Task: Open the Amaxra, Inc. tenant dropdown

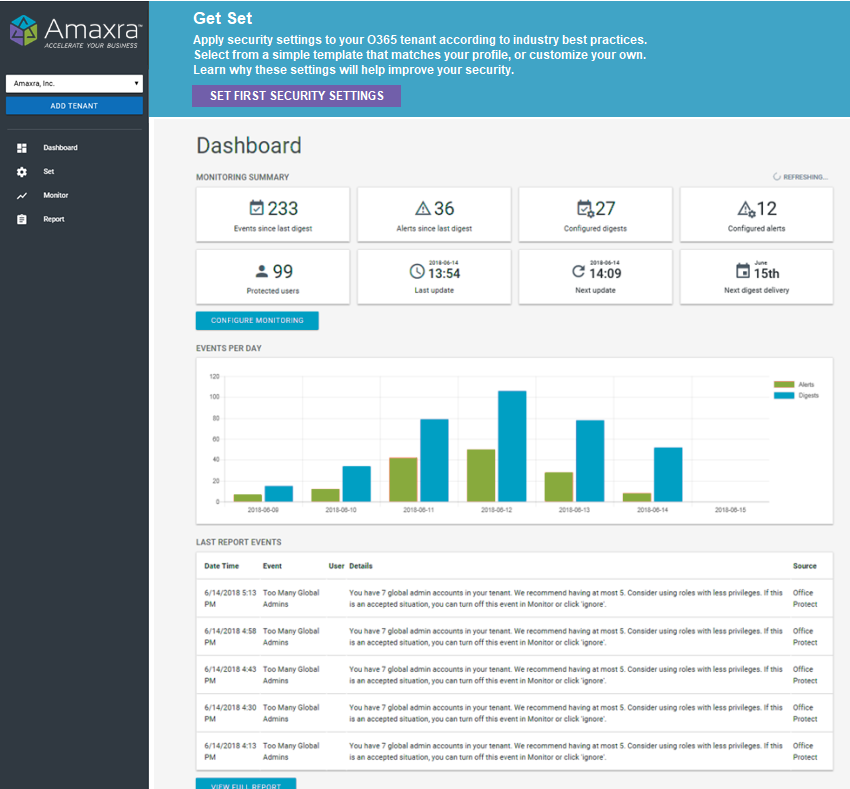Action: (74, 84)
